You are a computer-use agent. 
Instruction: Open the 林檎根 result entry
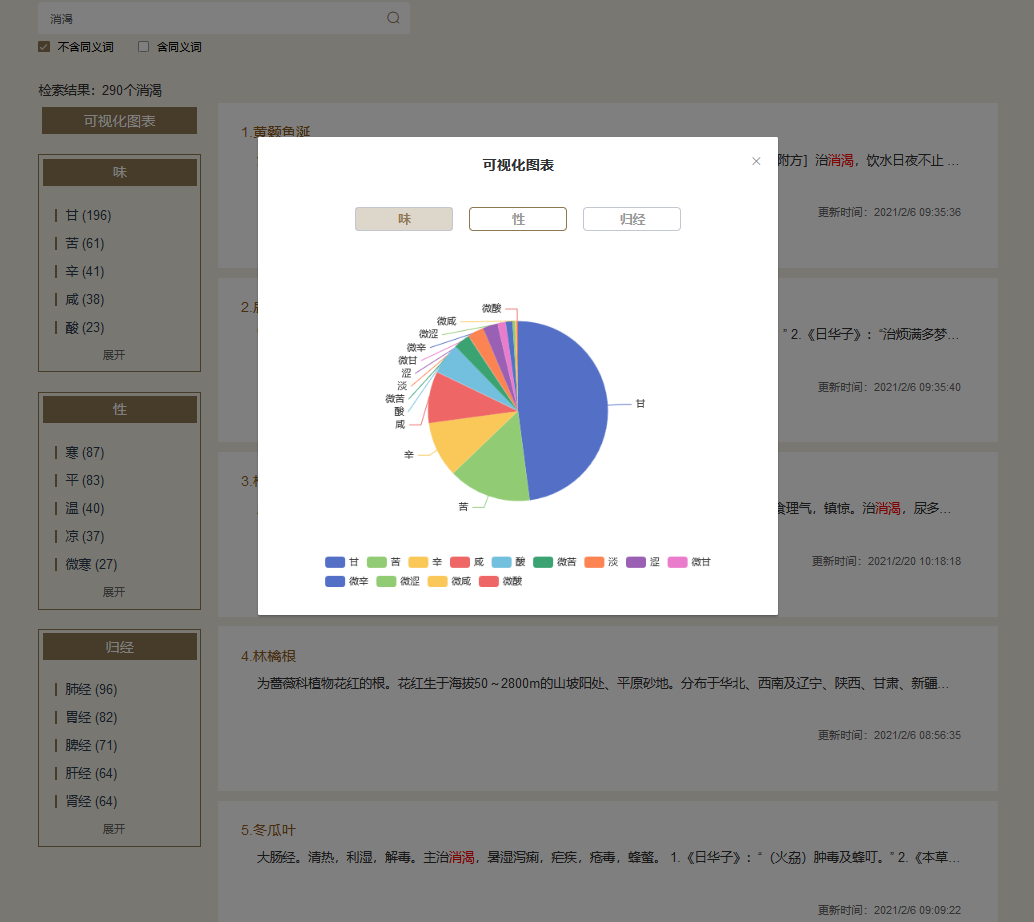click(x=274, y=656)
